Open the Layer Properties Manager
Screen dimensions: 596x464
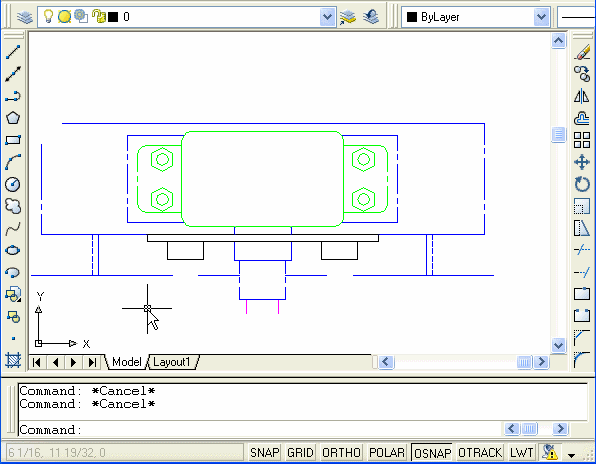25,17
